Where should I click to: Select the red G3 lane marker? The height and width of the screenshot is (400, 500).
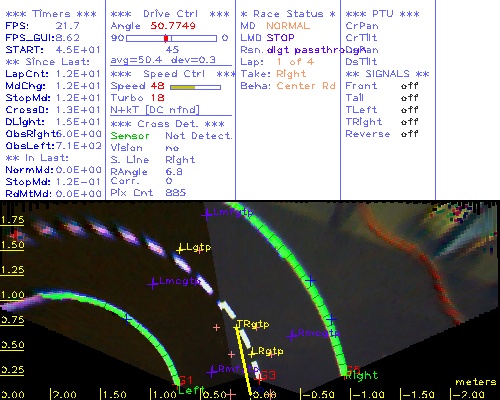[268, 375]
